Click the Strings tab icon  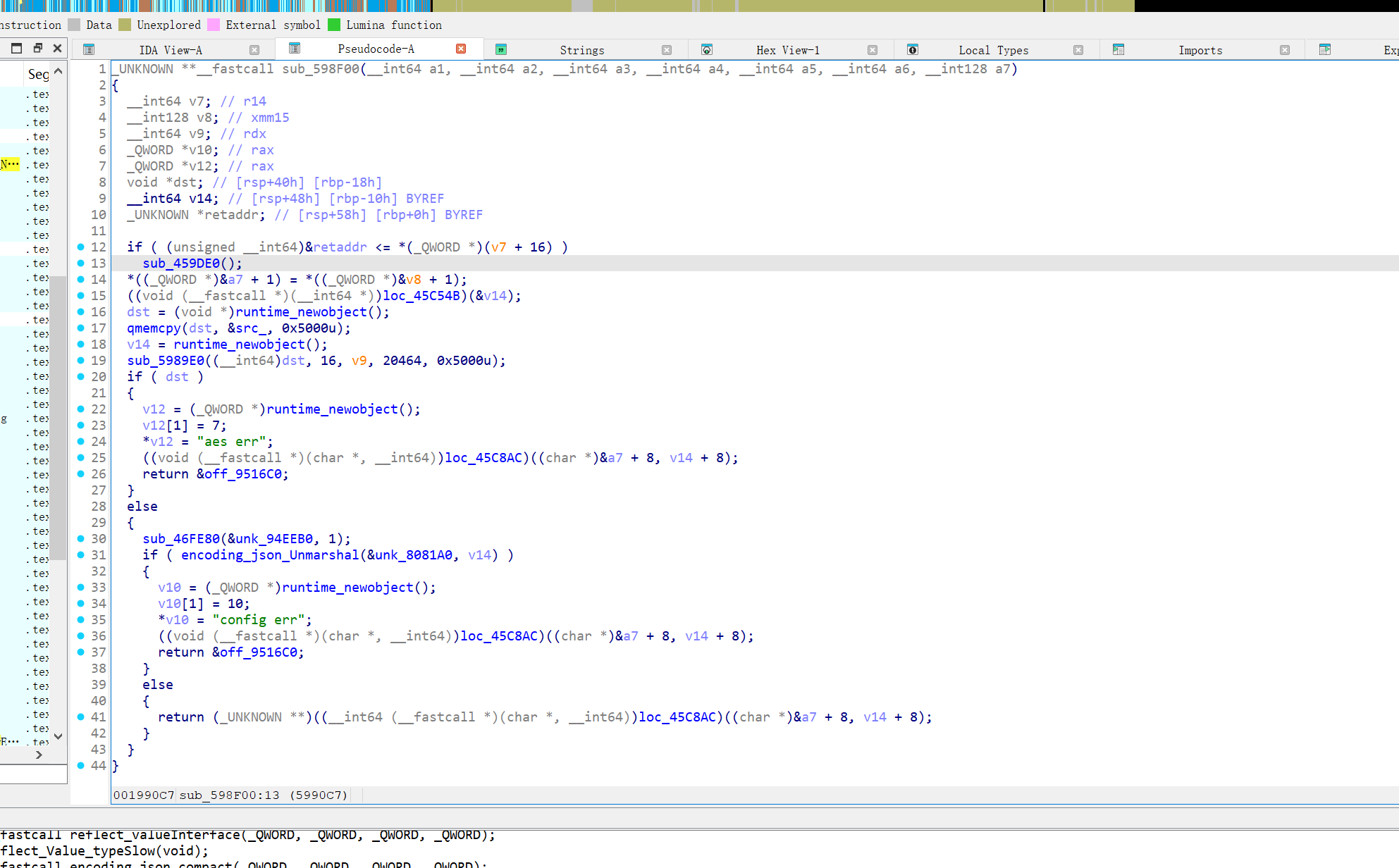click(501, 49)
